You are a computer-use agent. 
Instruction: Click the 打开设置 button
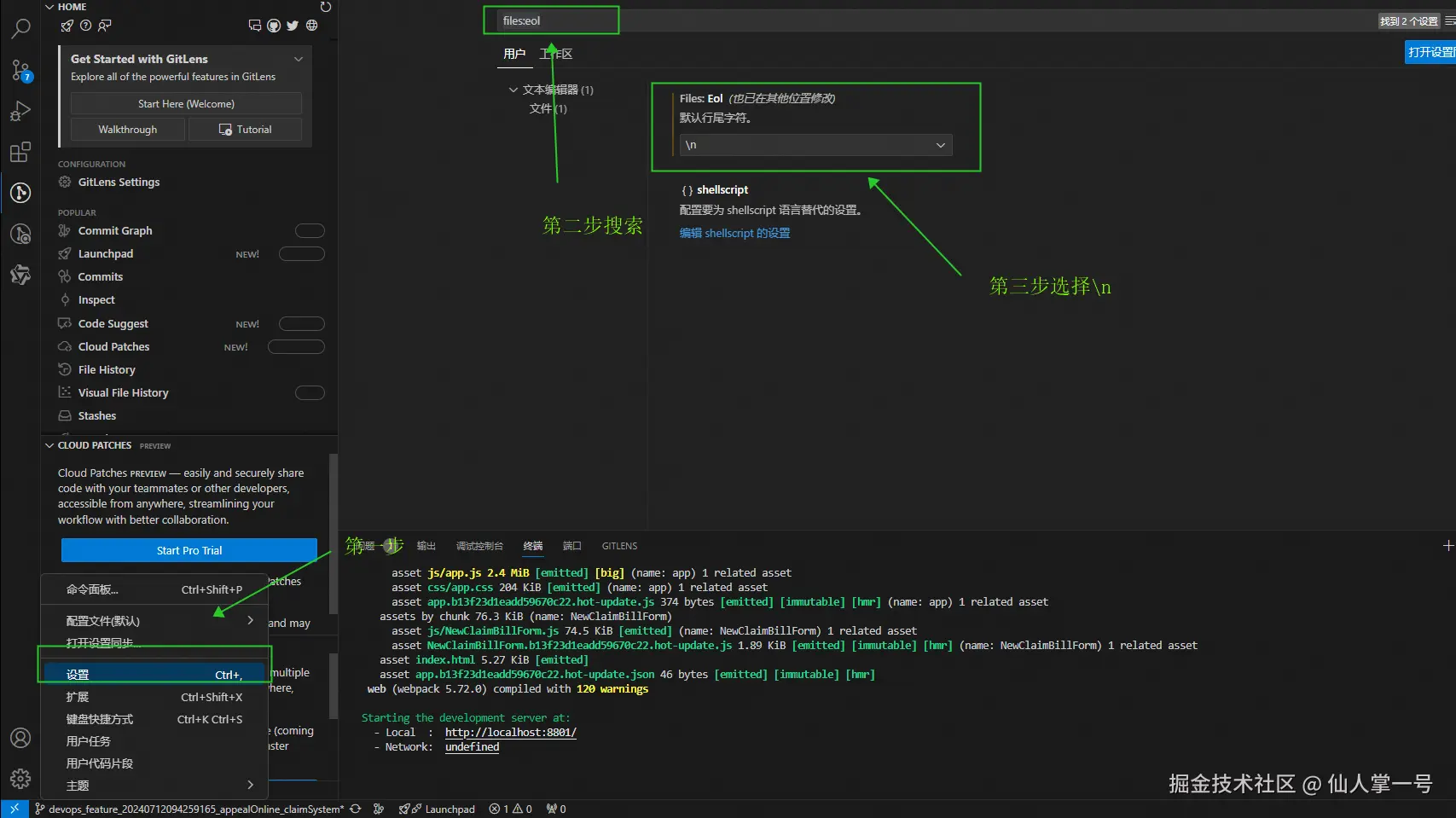1430,52
